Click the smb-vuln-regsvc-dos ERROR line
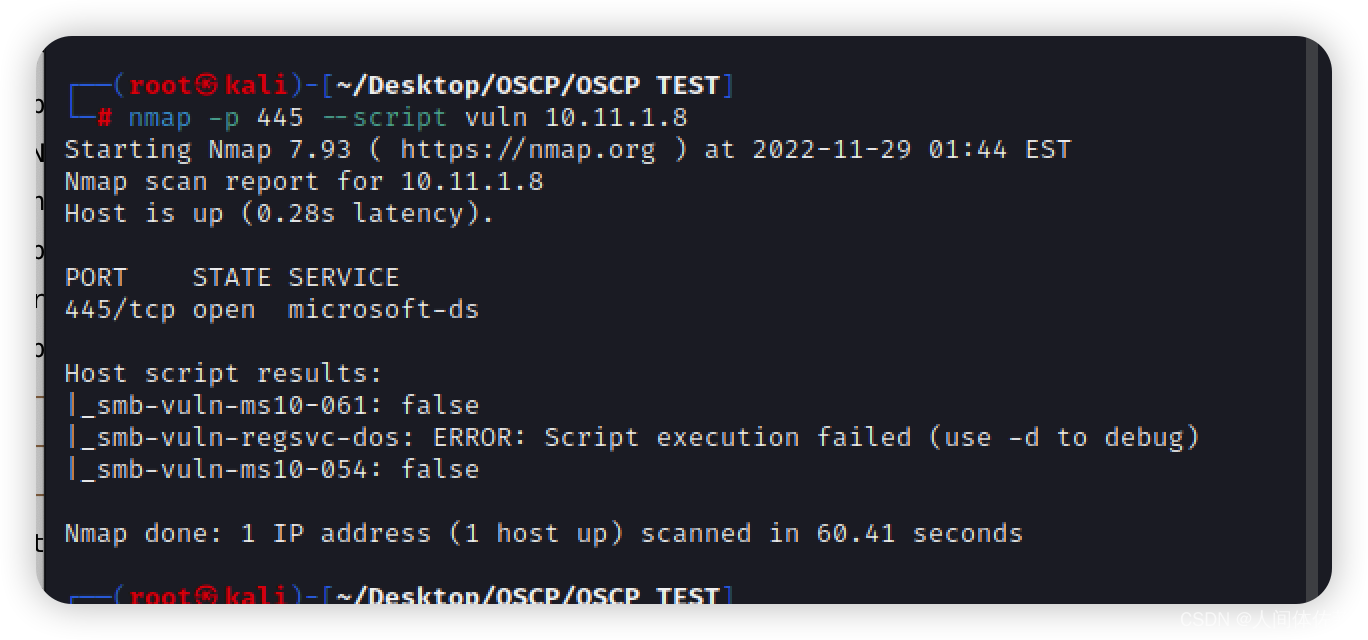The image size is (1368, 640). tap(632, 437)
